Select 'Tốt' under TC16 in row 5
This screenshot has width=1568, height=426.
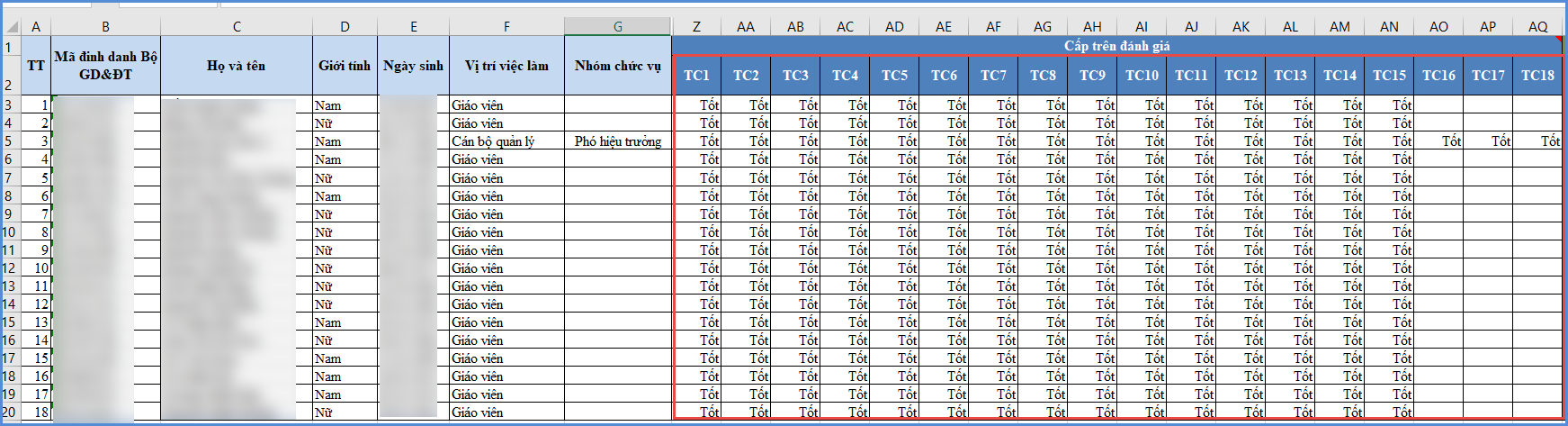(1438, 141)
